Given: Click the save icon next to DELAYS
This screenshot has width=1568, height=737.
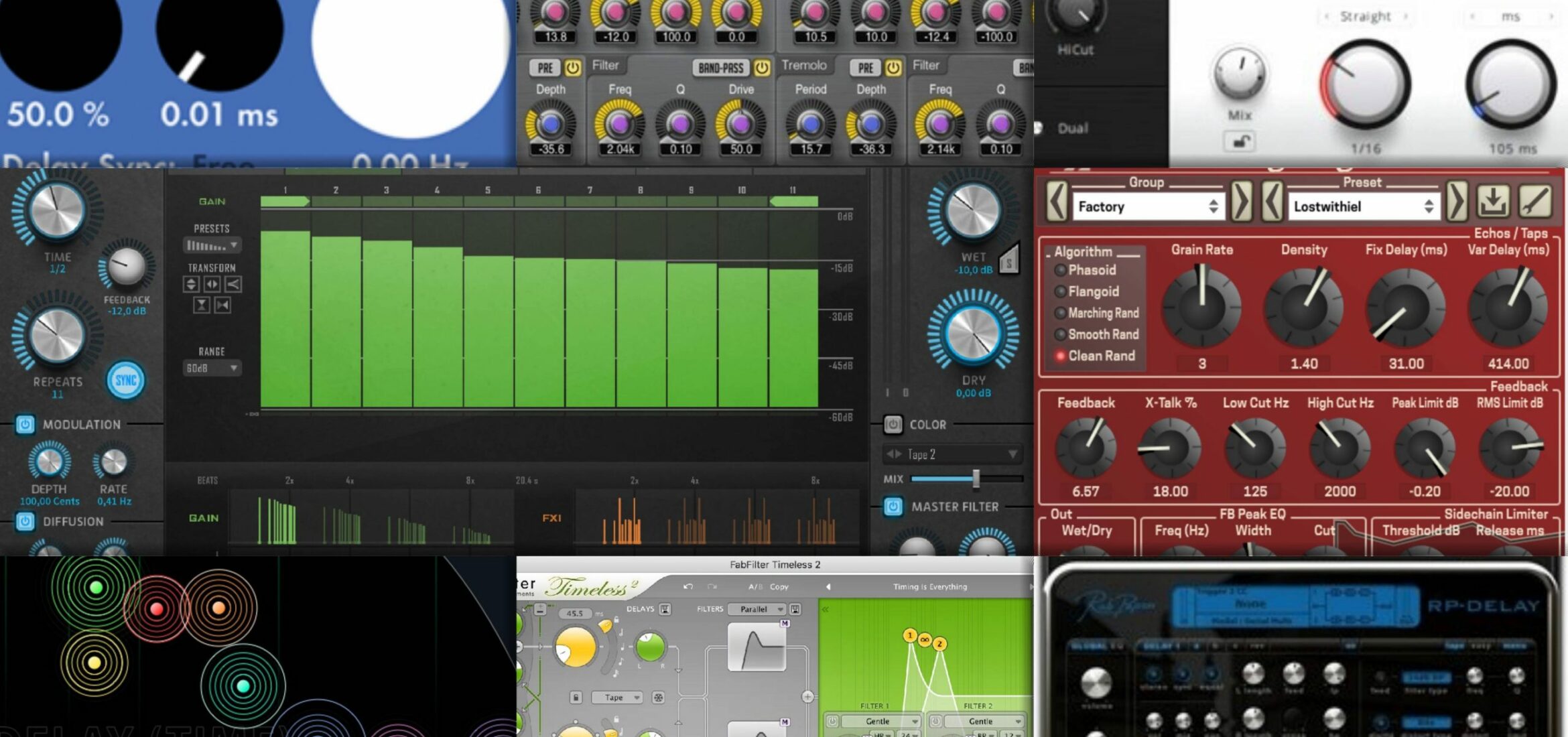Looking at the screenshot, I should pyautogui.click(x=666, y=610).
